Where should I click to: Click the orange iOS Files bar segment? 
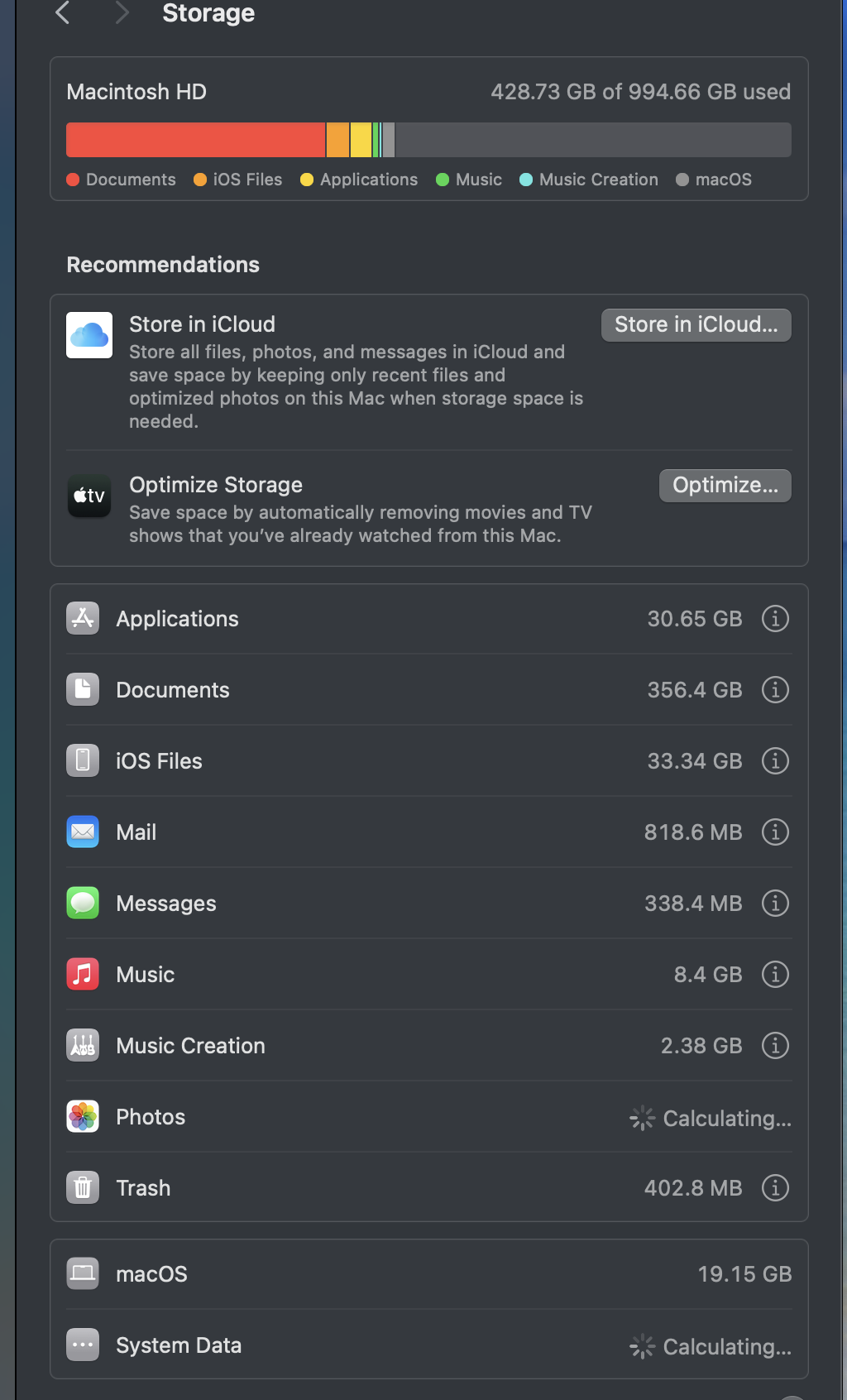tap(337, 140)
